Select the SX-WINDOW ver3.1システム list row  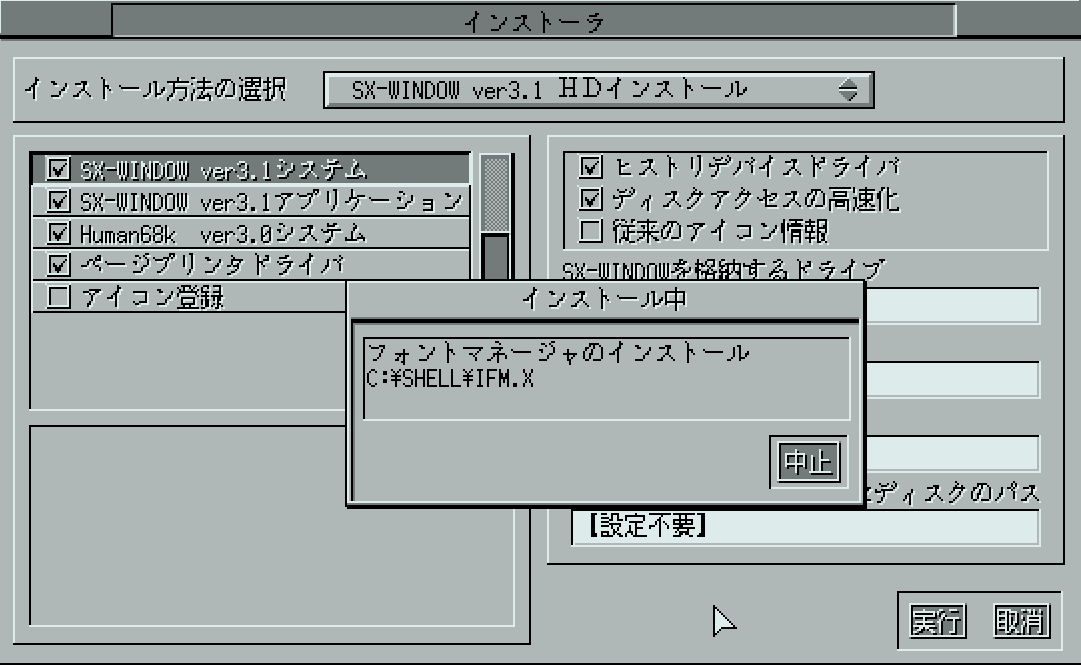point(251,169)
